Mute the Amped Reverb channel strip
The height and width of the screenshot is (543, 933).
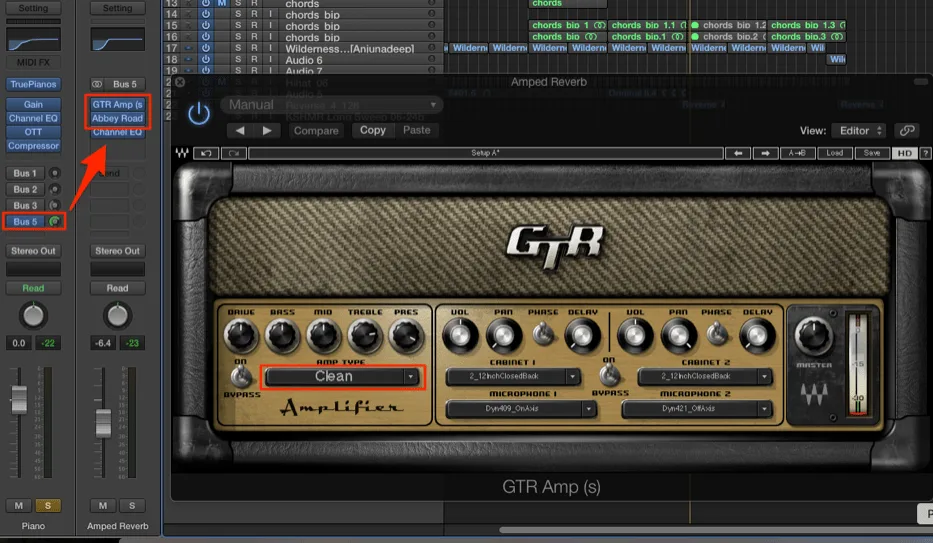(103, 506)
